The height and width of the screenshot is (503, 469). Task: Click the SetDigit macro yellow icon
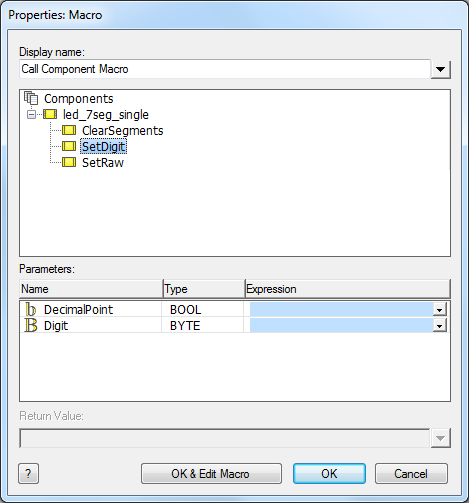pos(69,146)
